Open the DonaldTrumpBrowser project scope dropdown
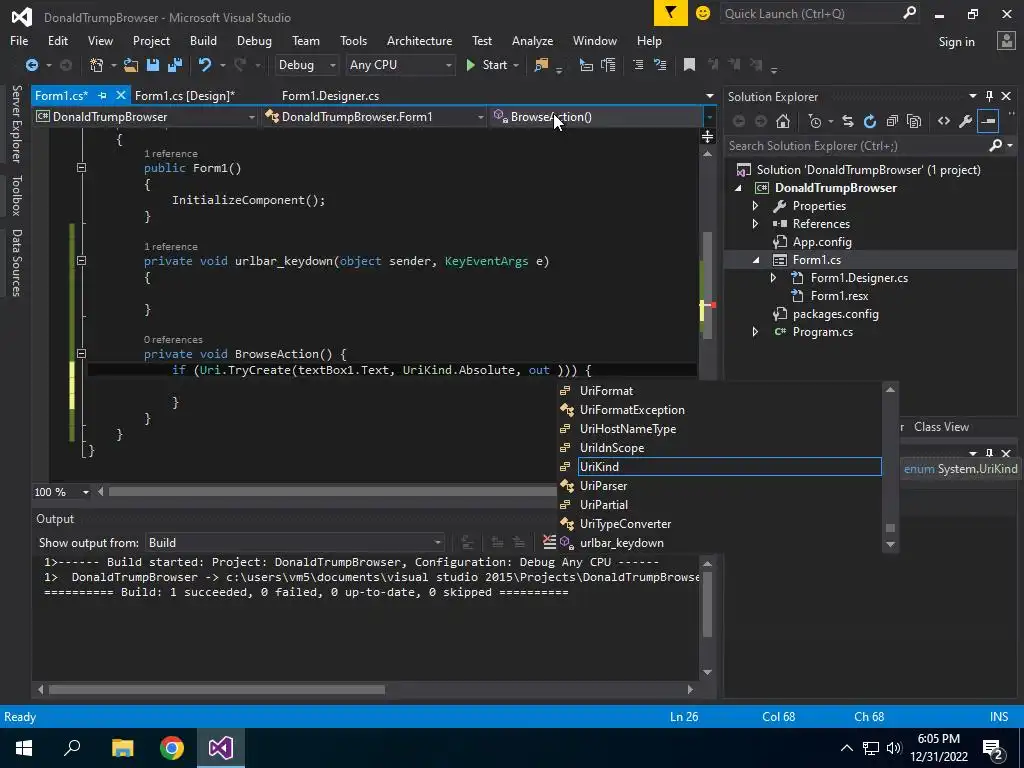 [x=251, y=118]
